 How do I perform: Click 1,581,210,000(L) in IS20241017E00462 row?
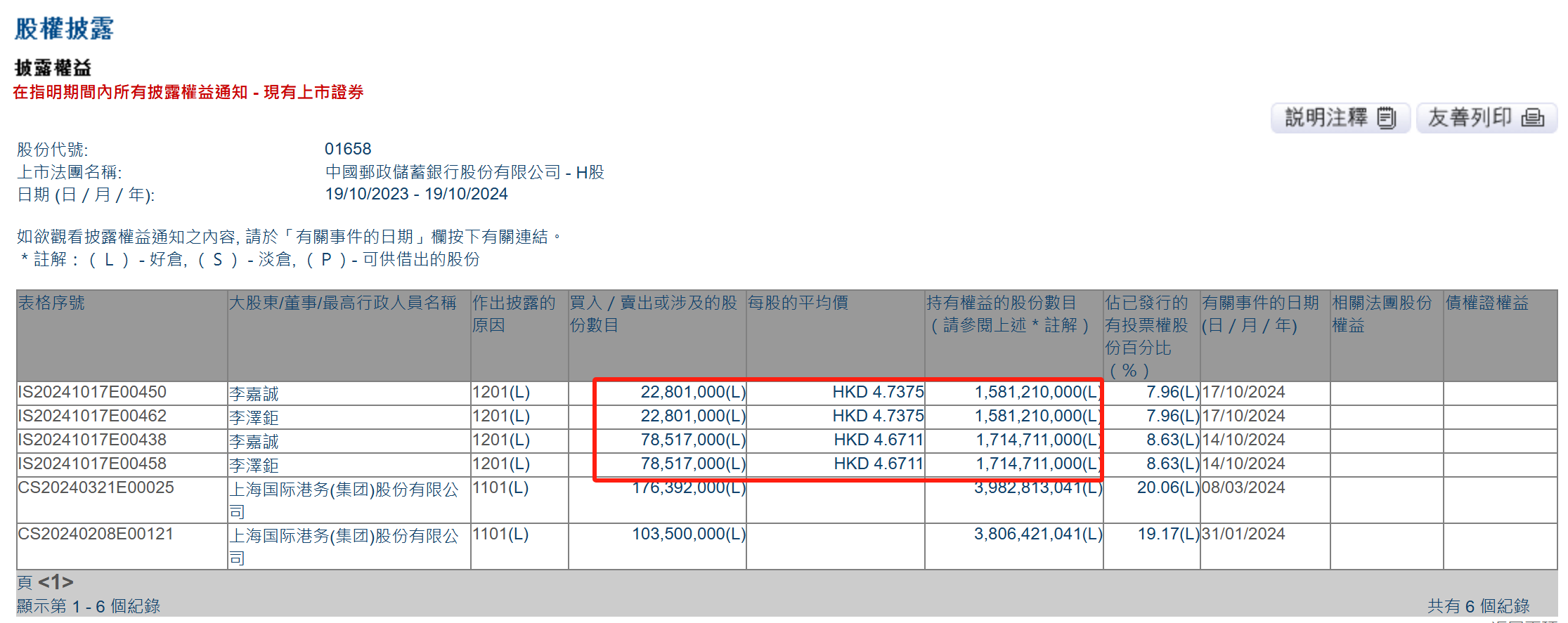[x=1038, y=416]
